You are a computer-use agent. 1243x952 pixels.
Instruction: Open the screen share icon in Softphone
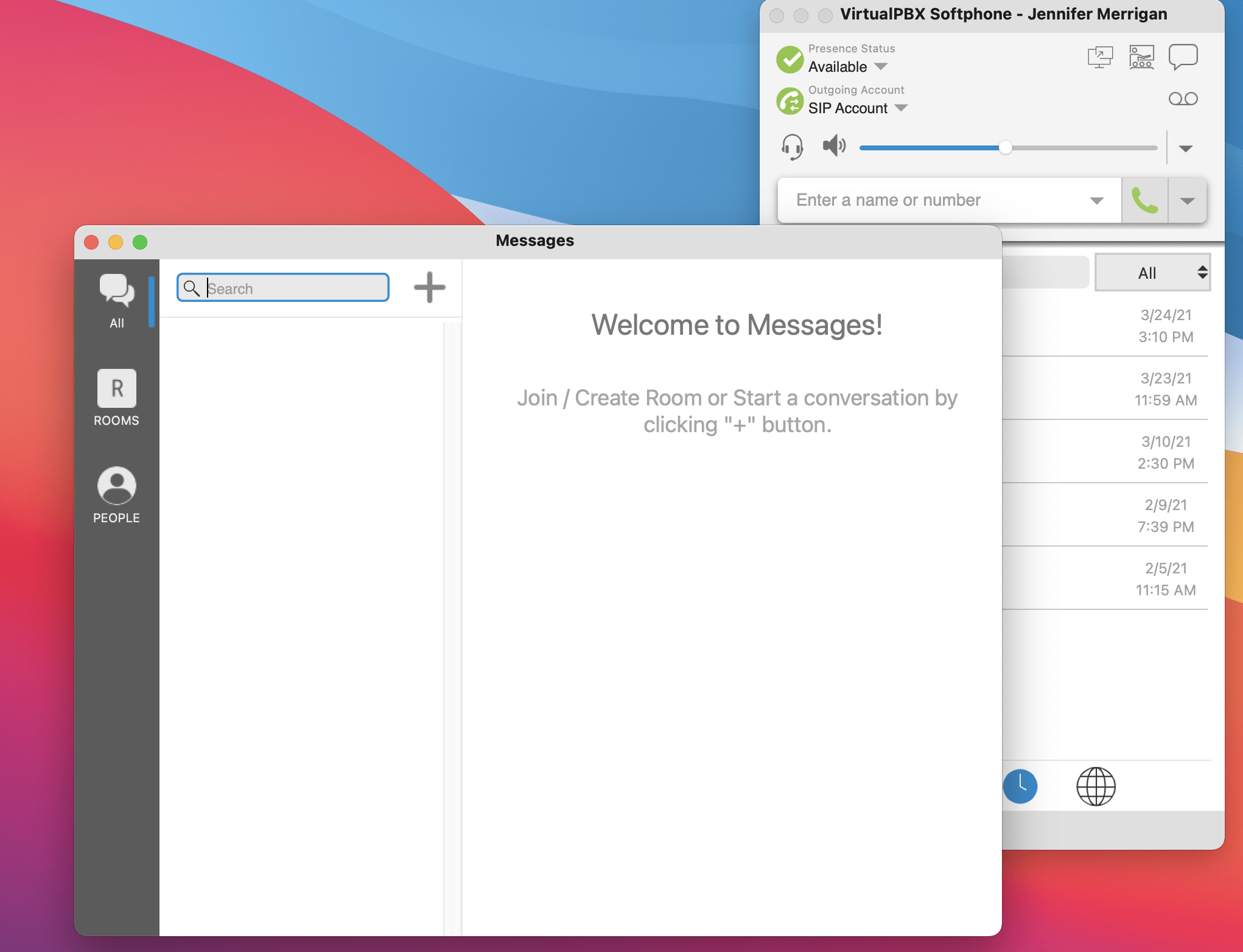pos(1100,57)
